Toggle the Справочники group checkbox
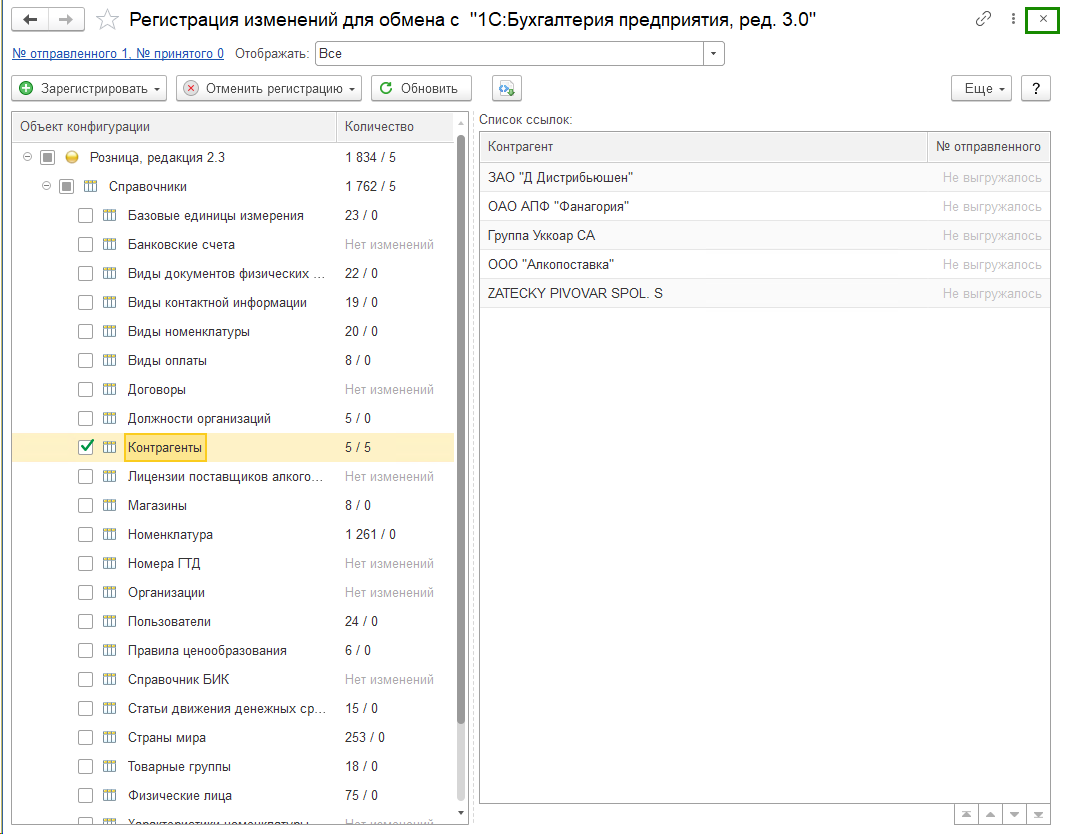 coord(66,186)
